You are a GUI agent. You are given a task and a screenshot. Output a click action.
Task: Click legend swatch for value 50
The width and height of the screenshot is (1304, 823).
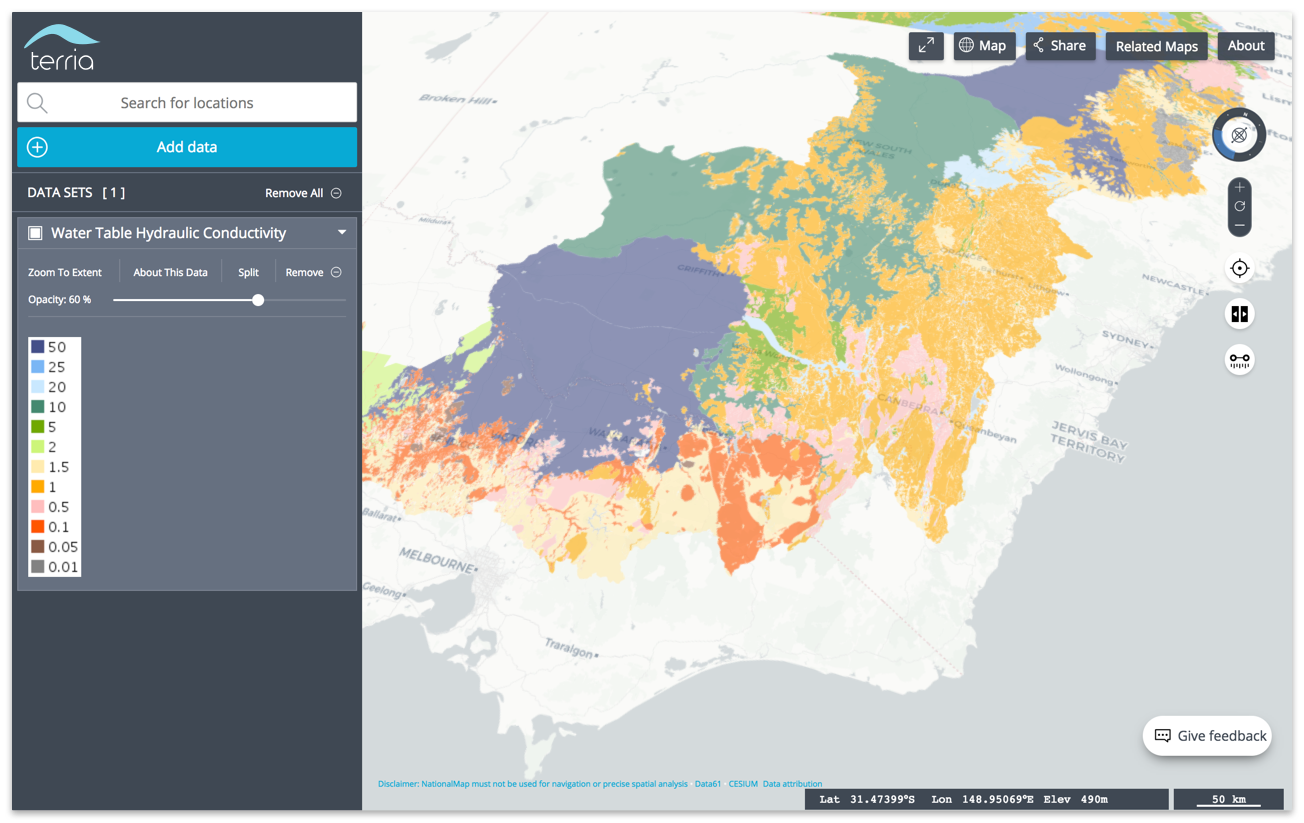[x=37, y=347]
